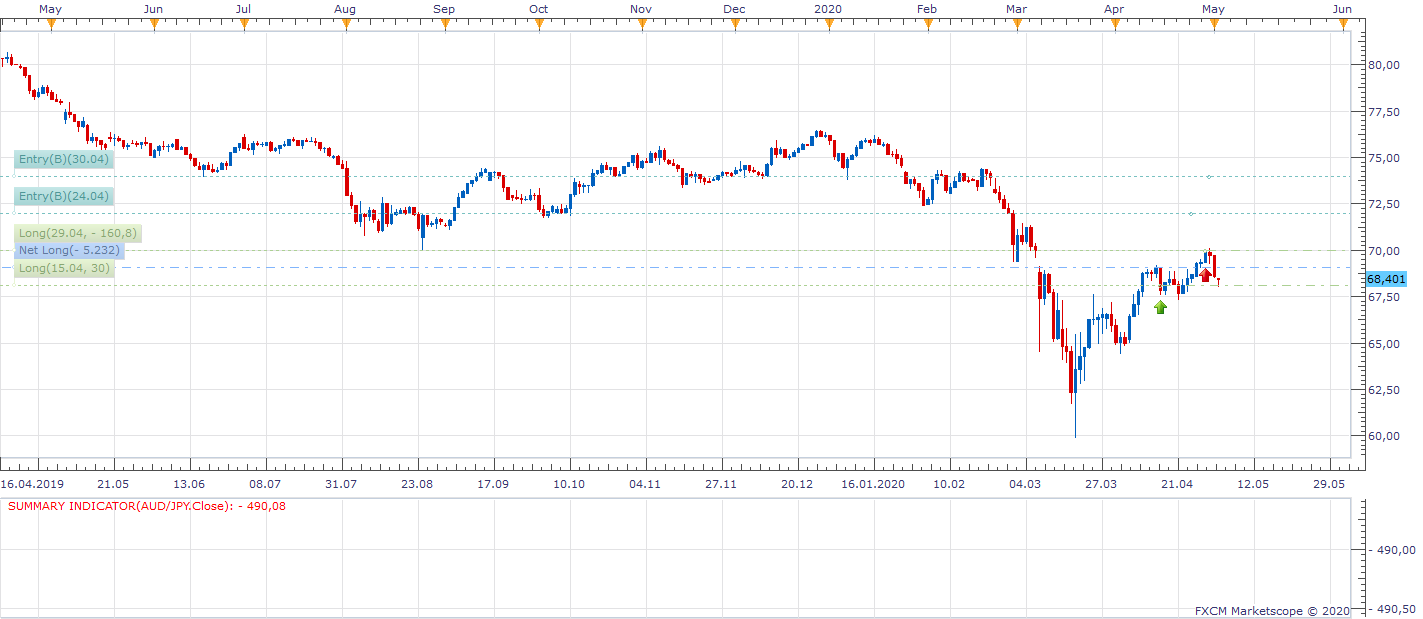
Task: Click the - 490,00 indicator axis value
Action: point(1391,550)
